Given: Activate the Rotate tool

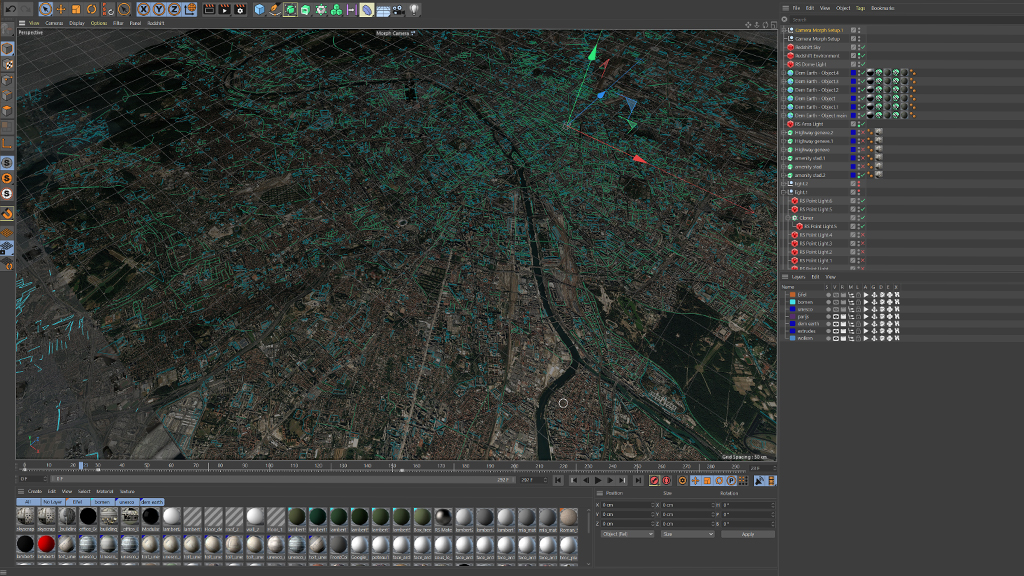Looking at the screenshot, I should pyautogui.click(x=92, y=9).
